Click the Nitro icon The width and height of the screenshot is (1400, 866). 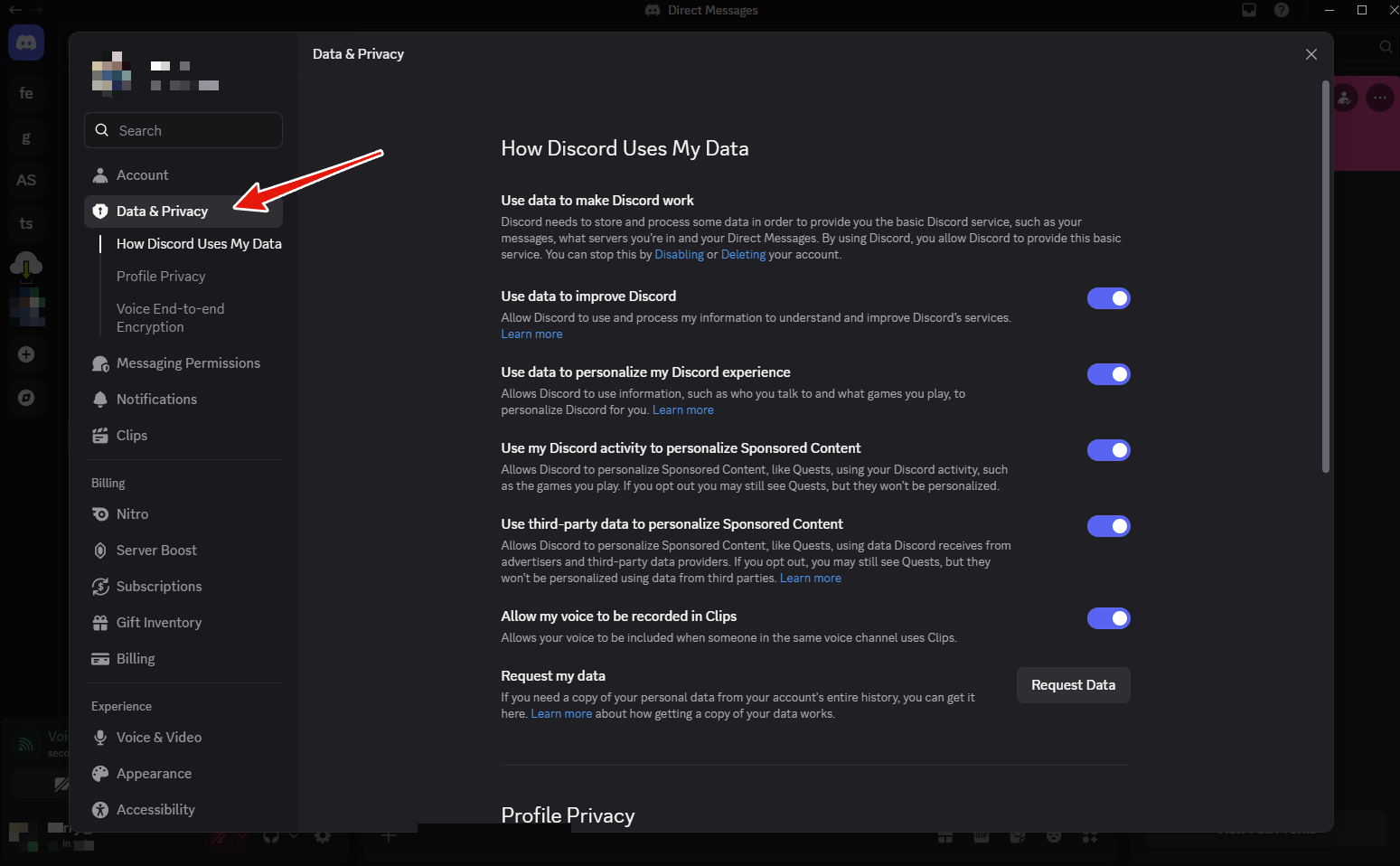tap(100, 514)
